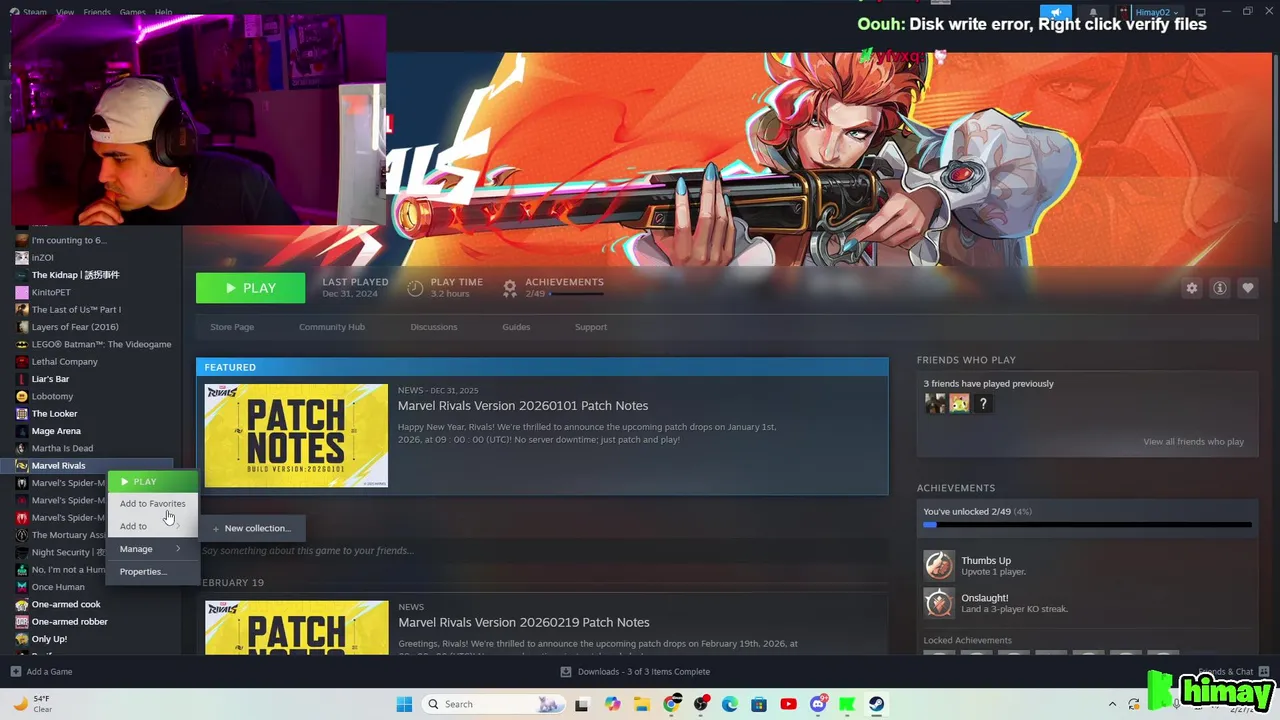Show hidden system tray icons
Image resolution: width=1280 pixels, height=720 pixels.
click(x=1112, y=704)
